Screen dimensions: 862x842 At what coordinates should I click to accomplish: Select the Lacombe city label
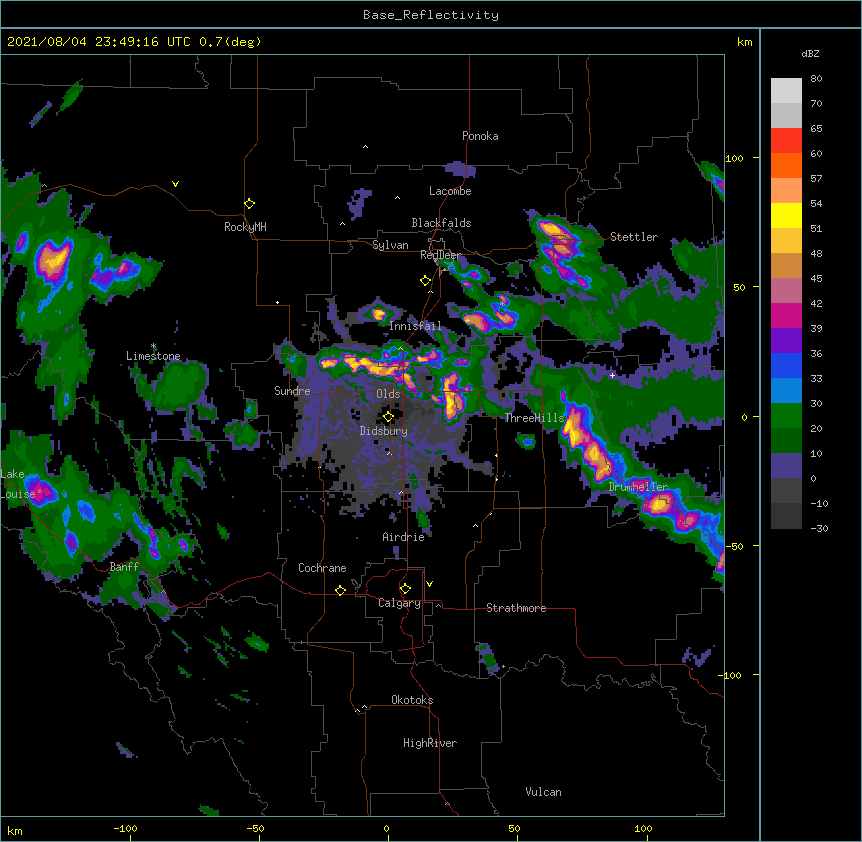pyautogui.click(x=450, y=191)
